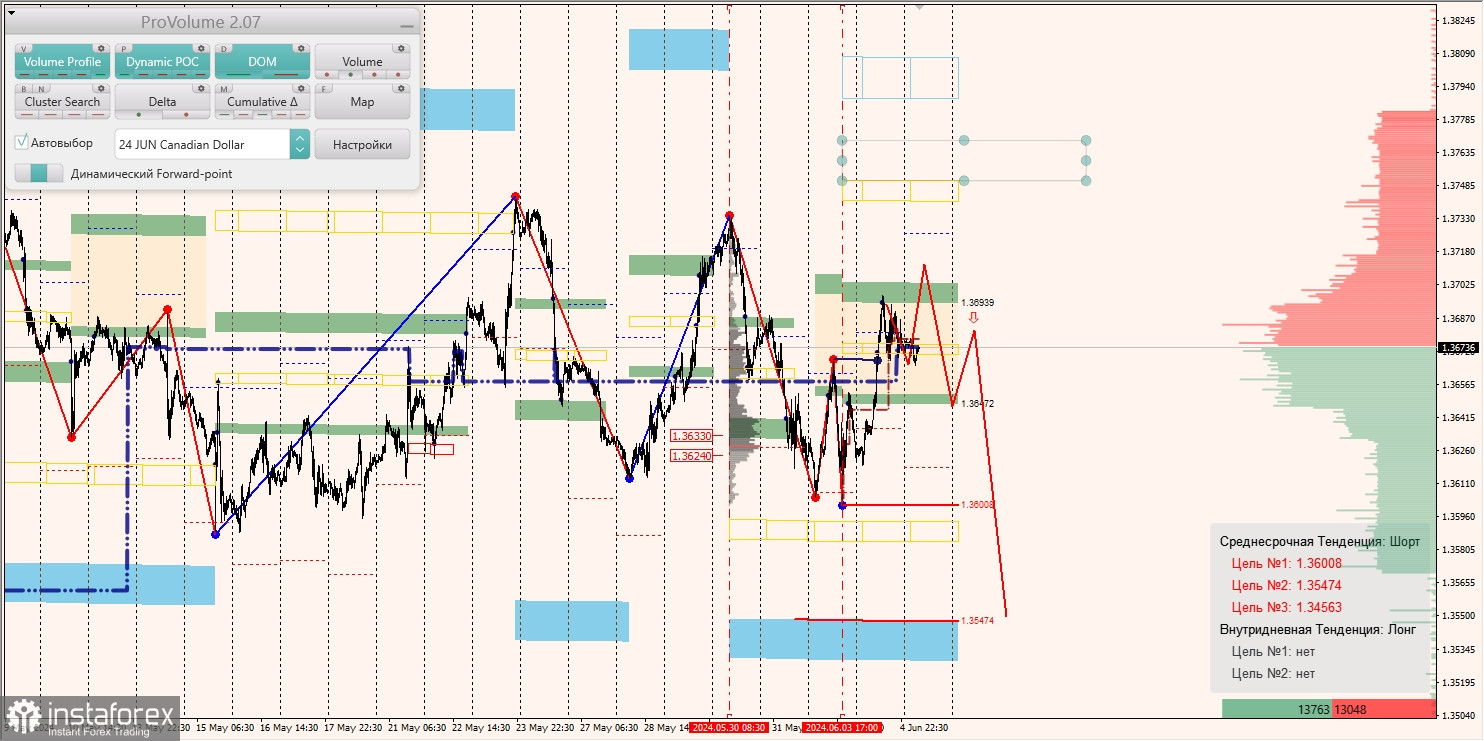The height and width of the screenshot is (741, 1484).
Task: Switch the Динамический Forward-point toggle
Action: (x=39, y=173)
